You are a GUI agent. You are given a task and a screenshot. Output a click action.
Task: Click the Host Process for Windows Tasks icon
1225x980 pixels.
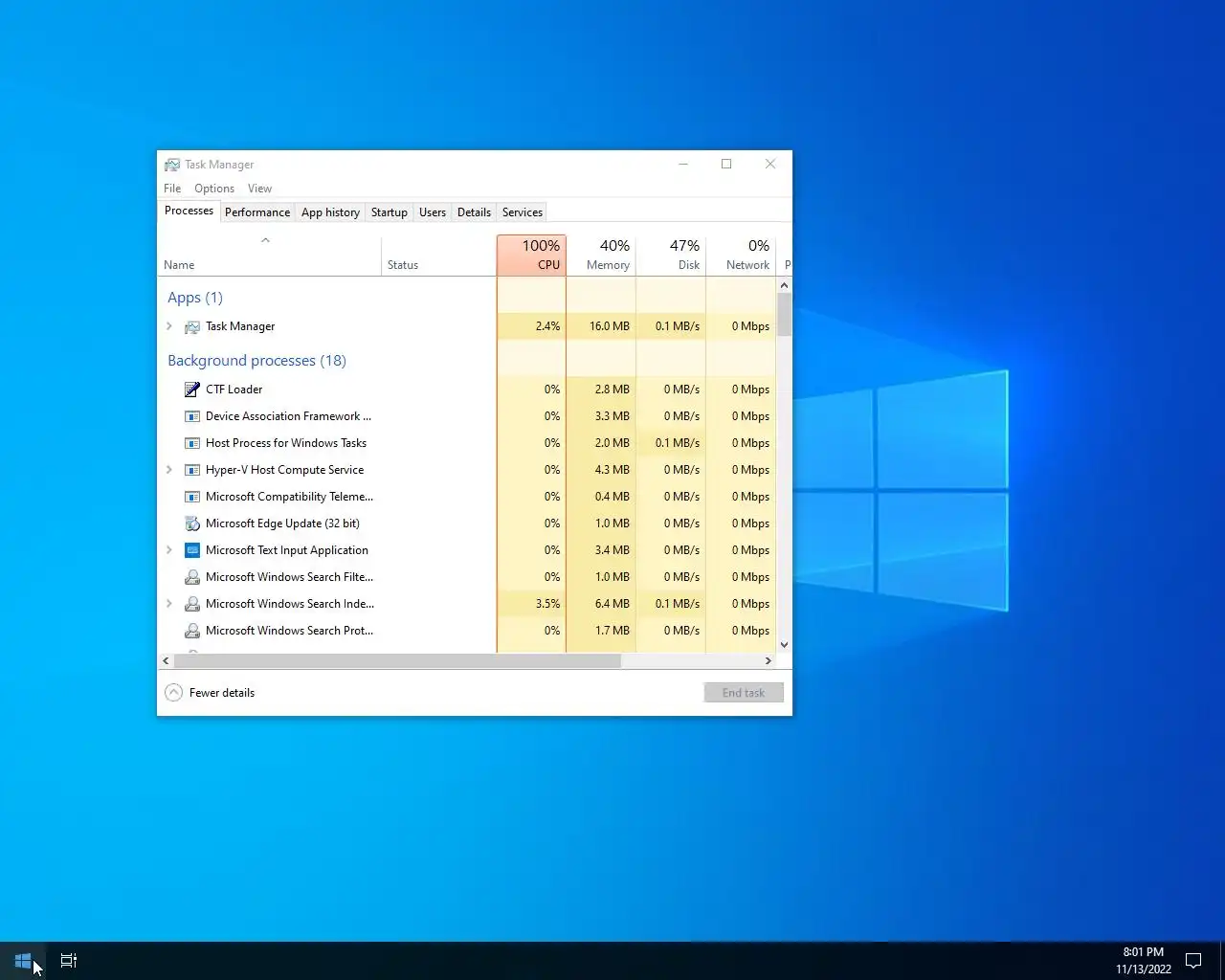pyautogui.click(x=192, y=443)
